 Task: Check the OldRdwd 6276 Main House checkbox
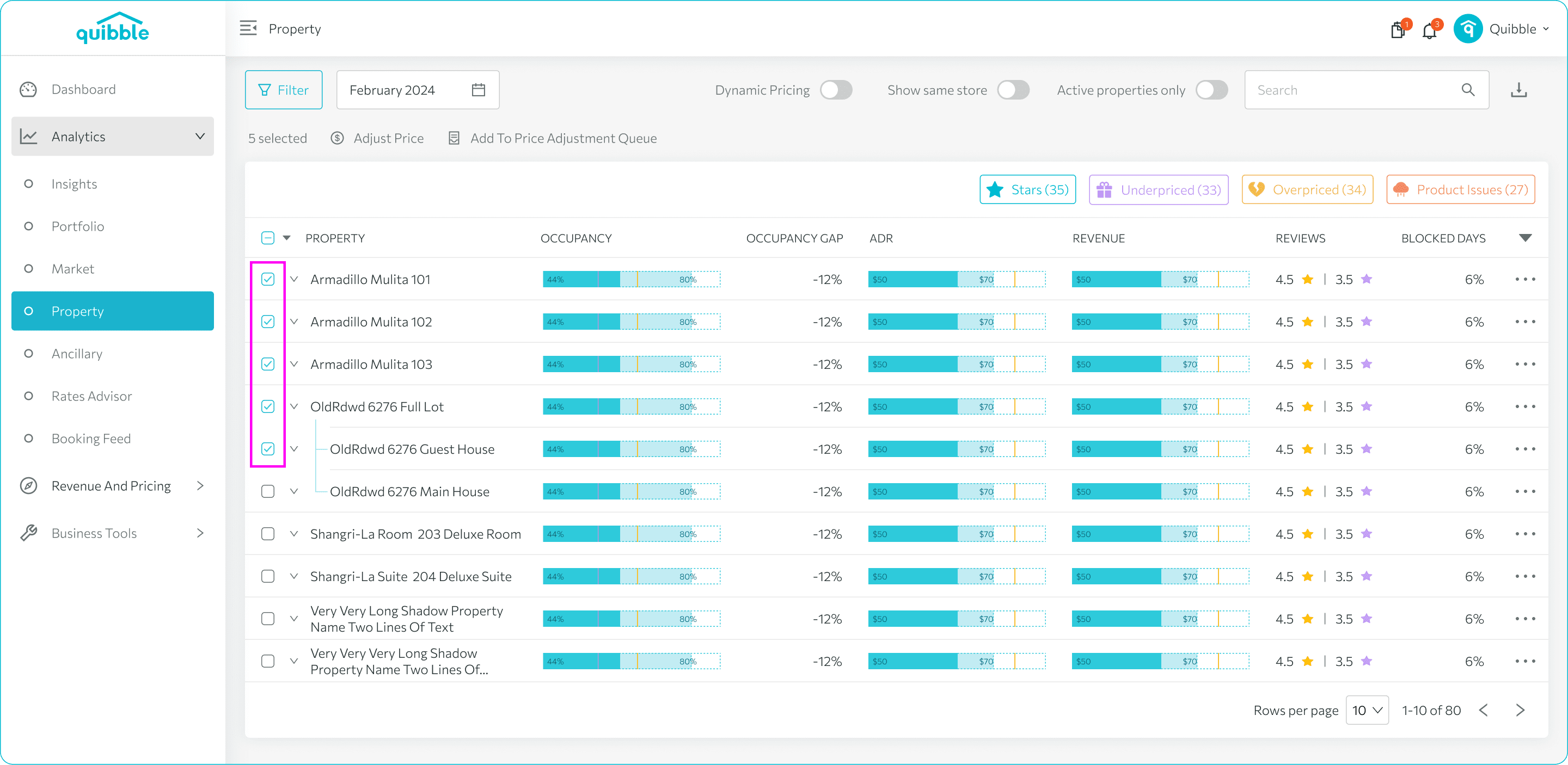point(268,491)
